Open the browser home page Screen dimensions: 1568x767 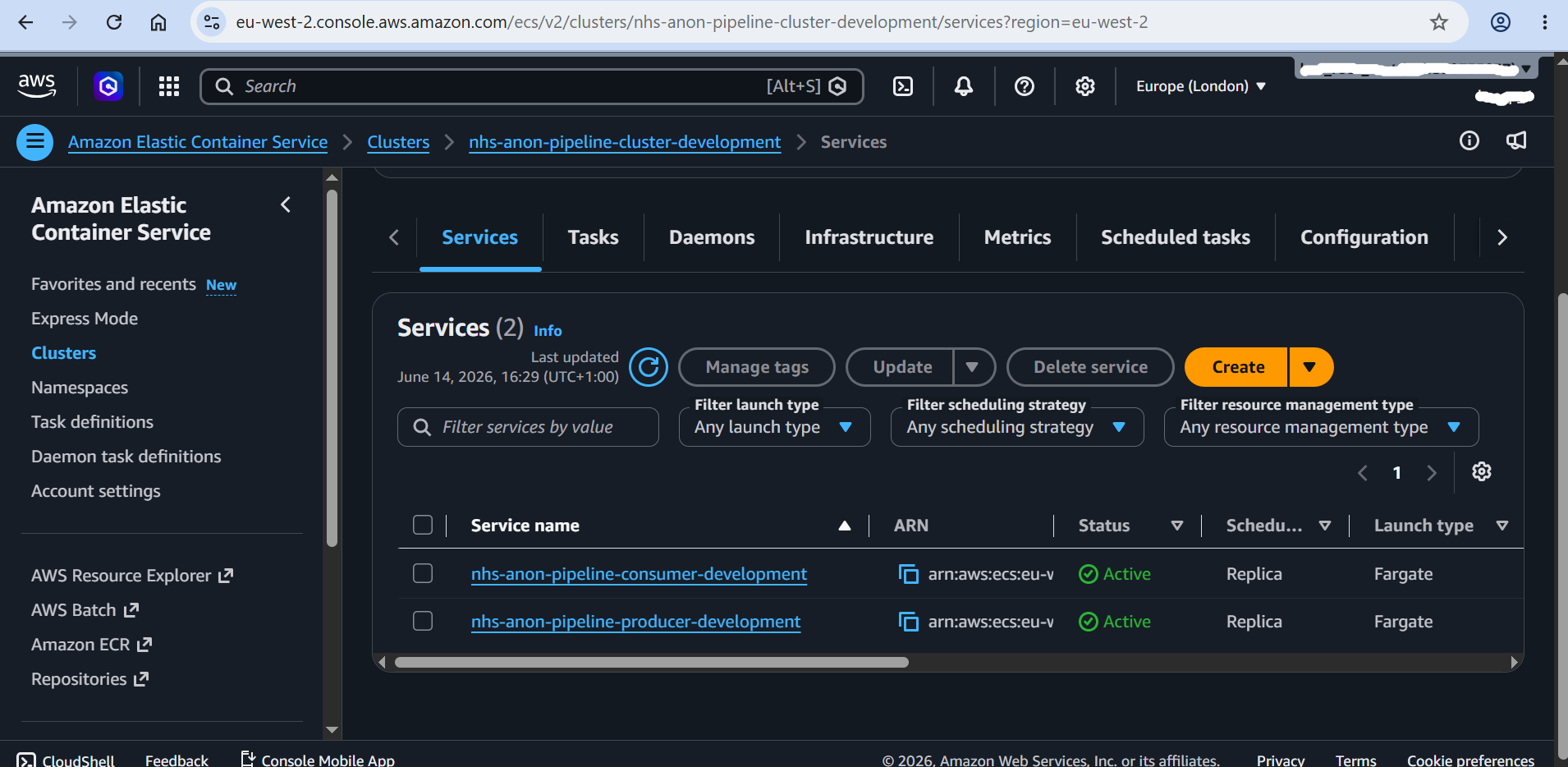click(158, 22)
